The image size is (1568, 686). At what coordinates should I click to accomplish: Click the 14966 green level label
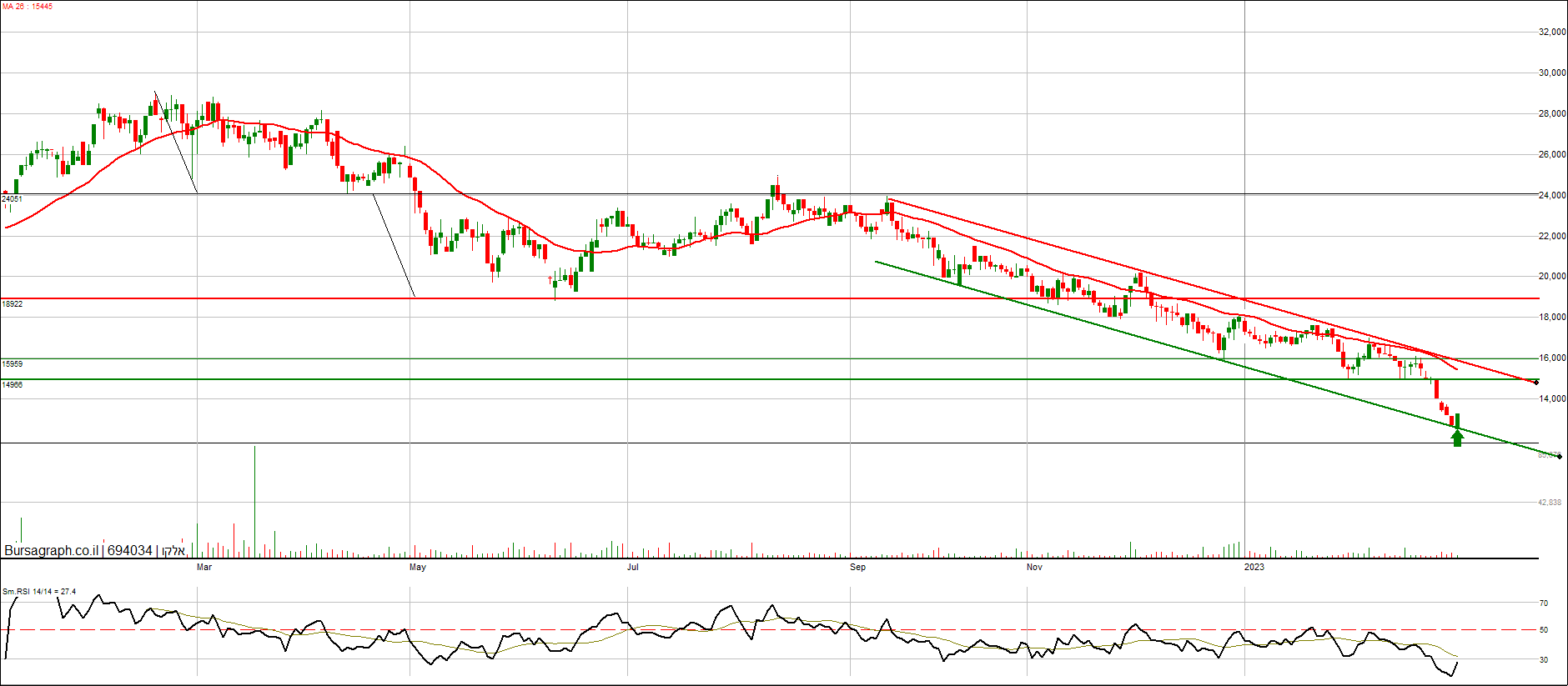click(x=13, y=385)
